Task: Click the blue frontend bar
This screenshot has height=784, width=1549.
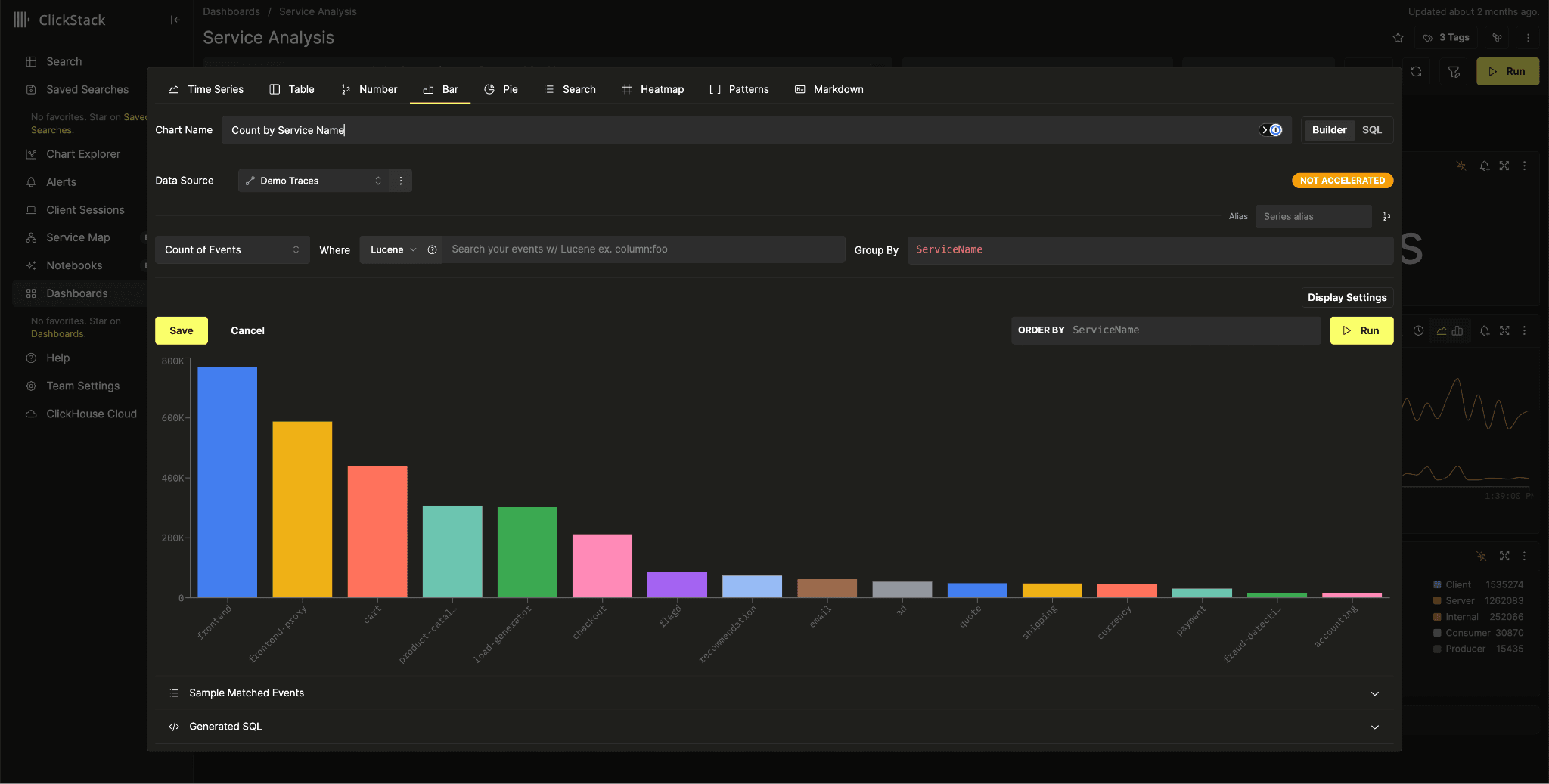Action: tap(227, 482)
